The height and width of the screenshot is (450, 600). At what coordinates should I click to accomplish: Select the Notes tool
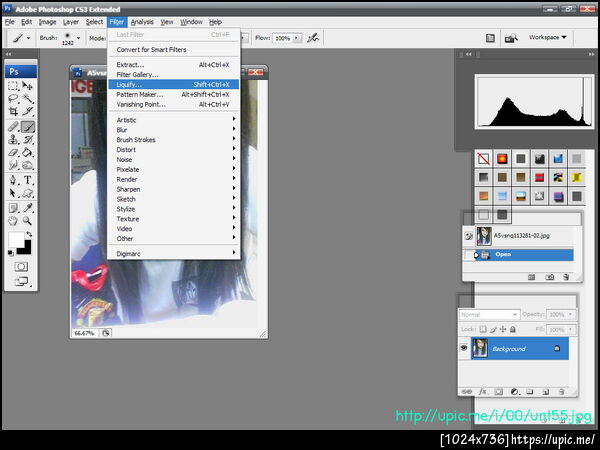tap(13, 208)
